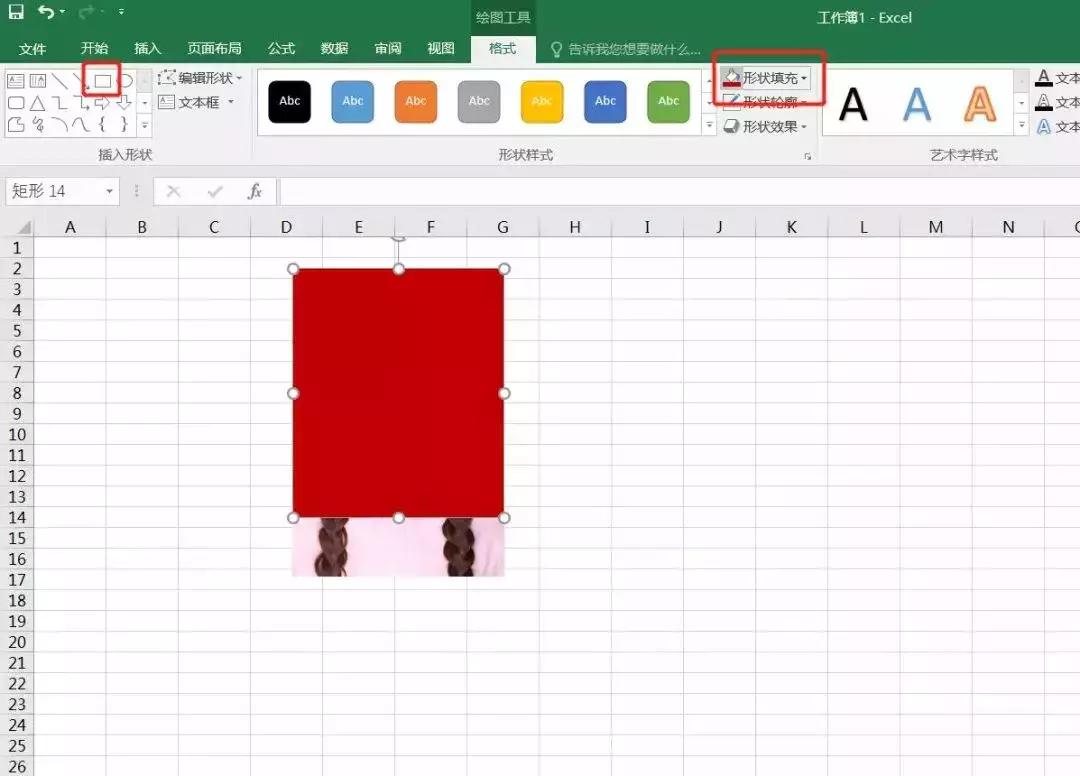This screenshot has width=1080, height=776.
Task: Select the column H header
Action: [575, 227]
